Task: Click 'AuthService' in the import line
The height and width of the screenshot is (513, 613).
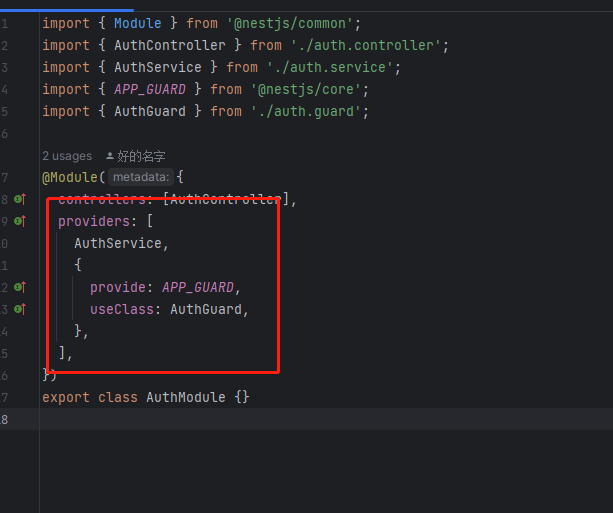Action: point(158,67)
